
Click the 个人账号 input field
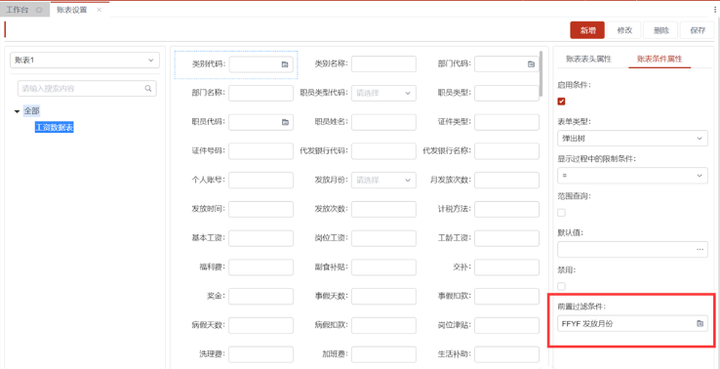pos(261,180)
